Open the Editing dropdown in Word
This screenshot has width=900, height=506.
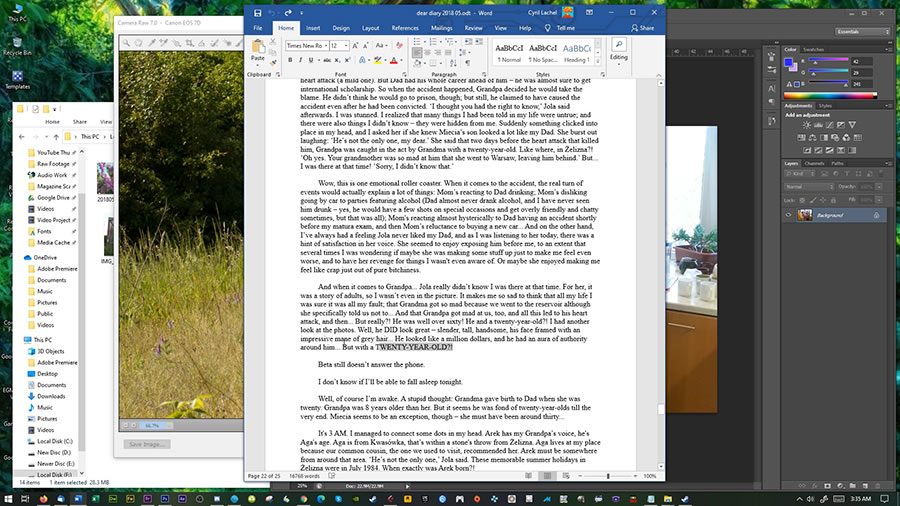619,52
